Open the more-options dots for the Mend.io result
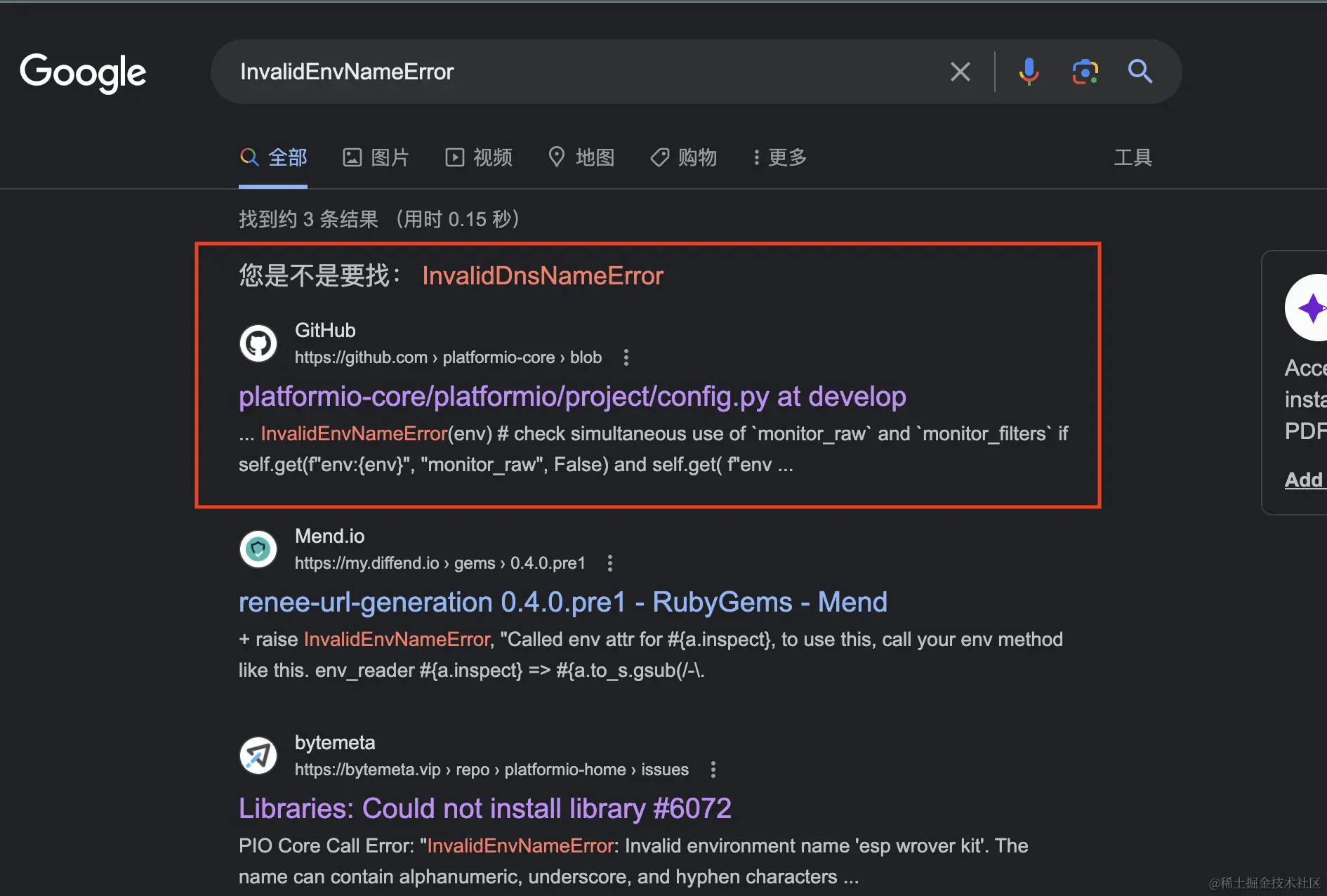 [610, 563]
